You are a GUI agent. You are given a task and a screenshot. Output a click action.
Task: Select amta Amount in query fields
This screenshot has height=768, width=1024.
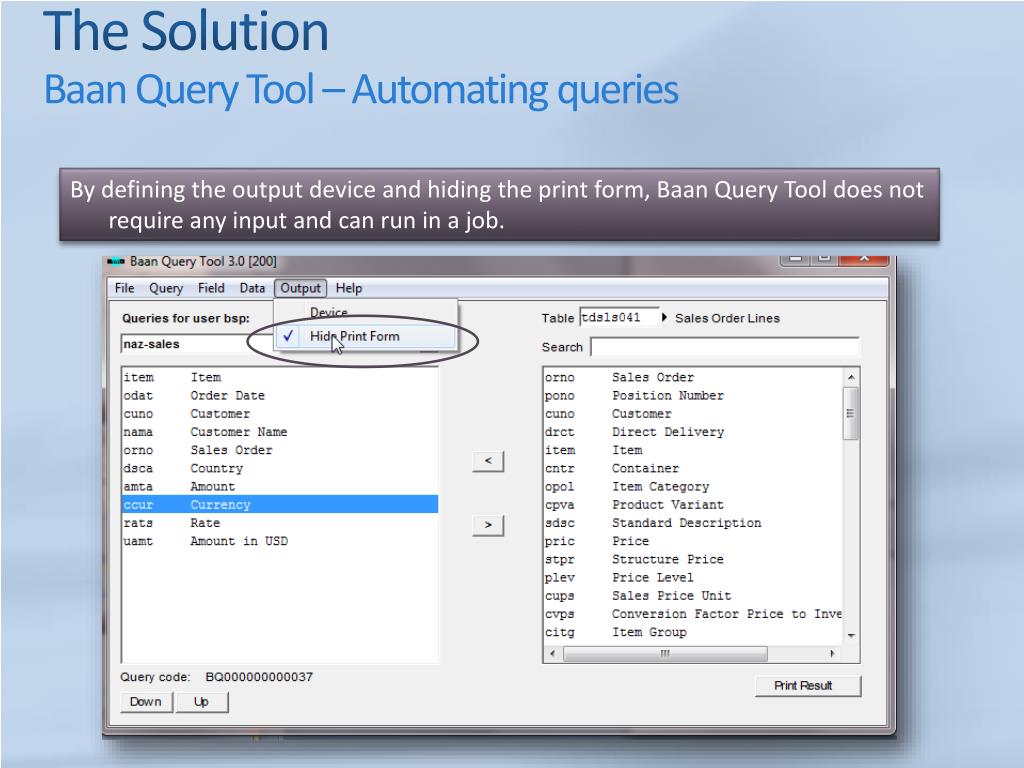(280, 487)
